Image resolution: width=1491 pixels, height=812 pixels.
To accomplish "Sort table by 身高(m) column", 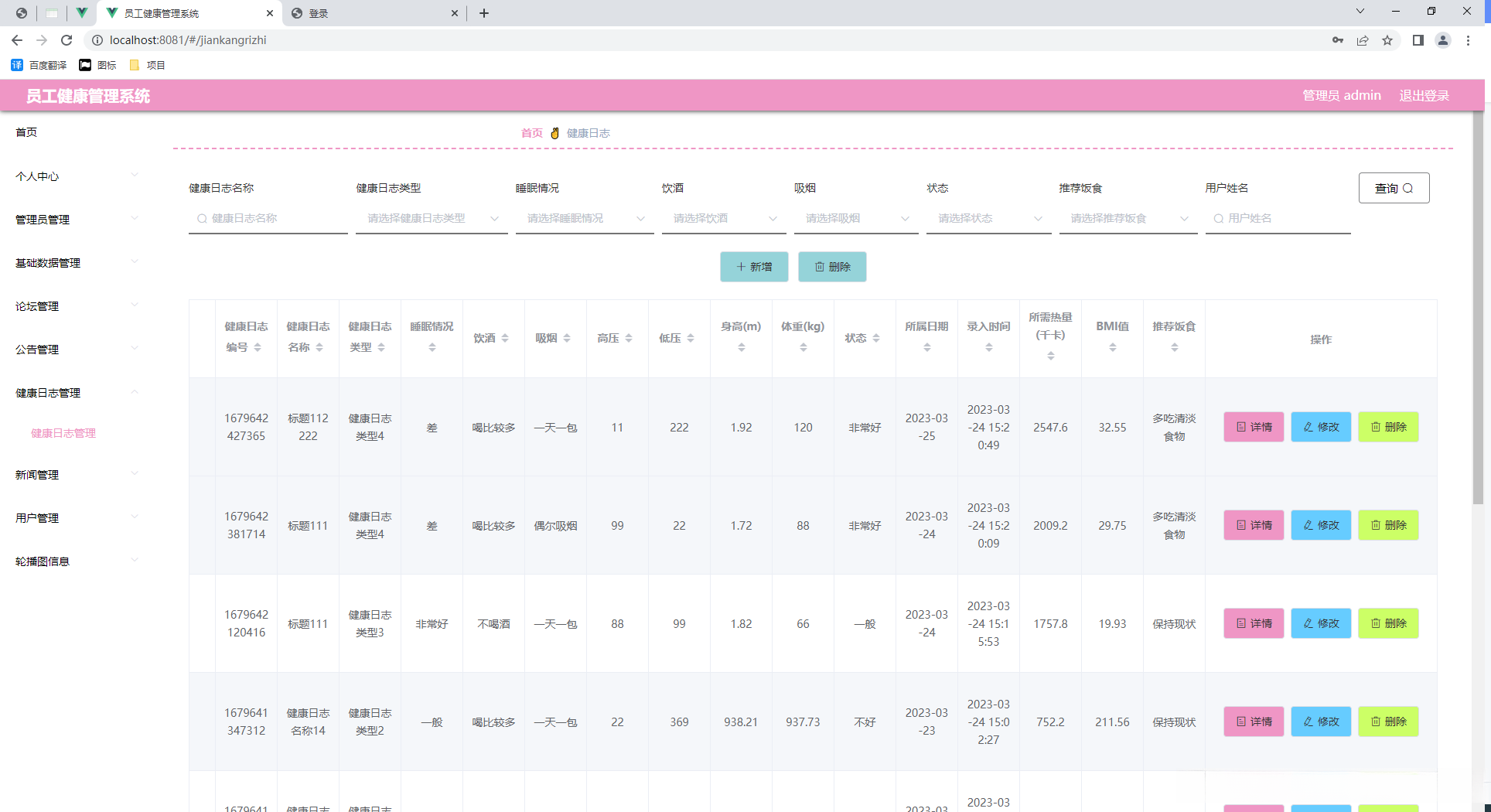I will coord(742,347).
